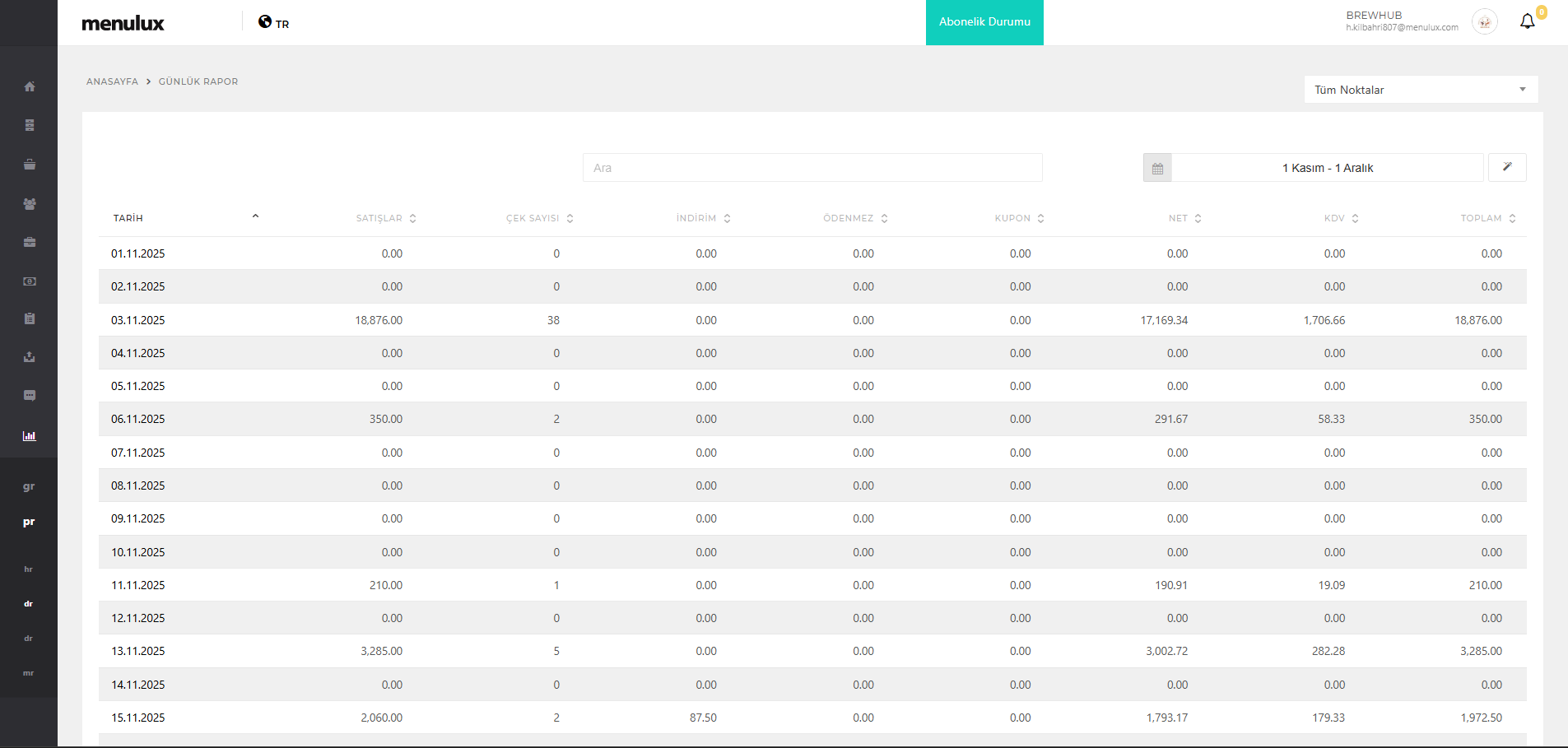Select the clipboard list icon in the sidebar
The height and width of the screenshot is (748, 1568).
(30, 318)
